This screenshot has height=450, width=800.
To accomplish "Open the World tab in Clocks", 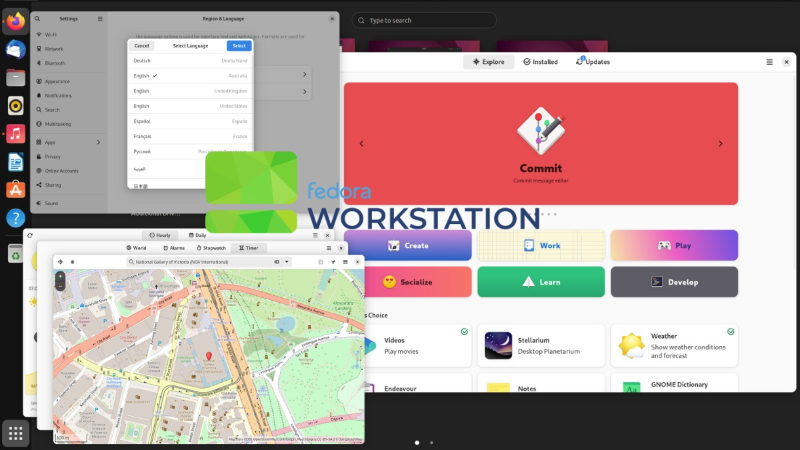I will tap(136, 248).
